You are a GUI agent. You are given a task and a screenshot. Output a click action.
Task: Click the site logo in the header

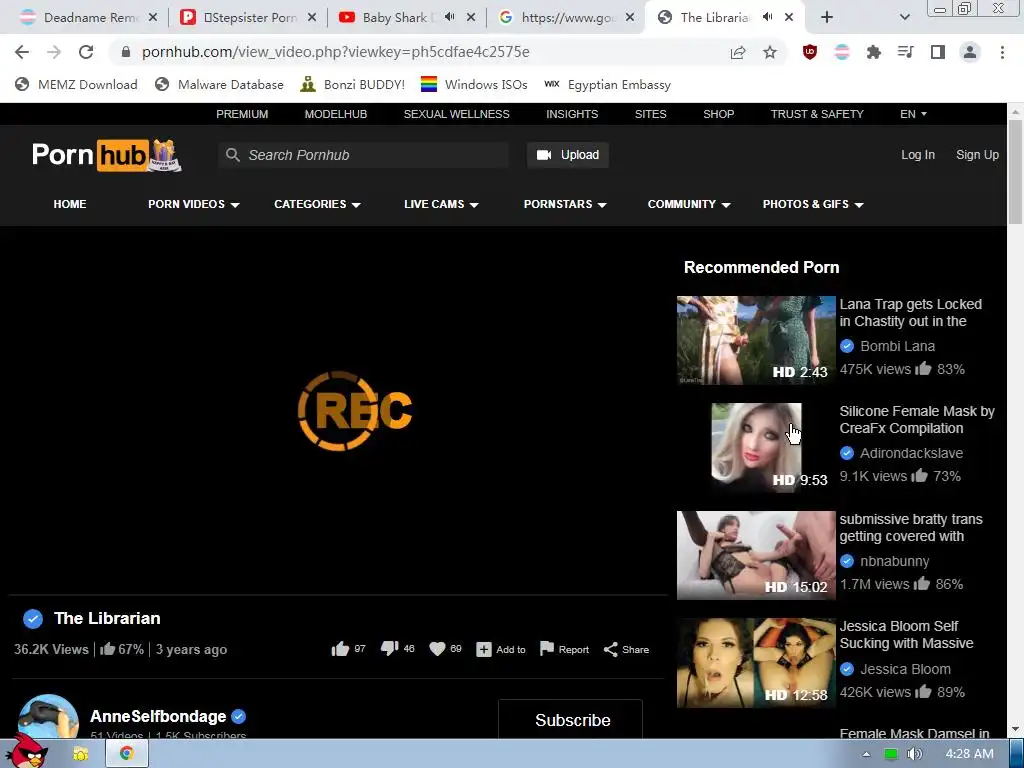pyautogui.click(x=106, y=155)
